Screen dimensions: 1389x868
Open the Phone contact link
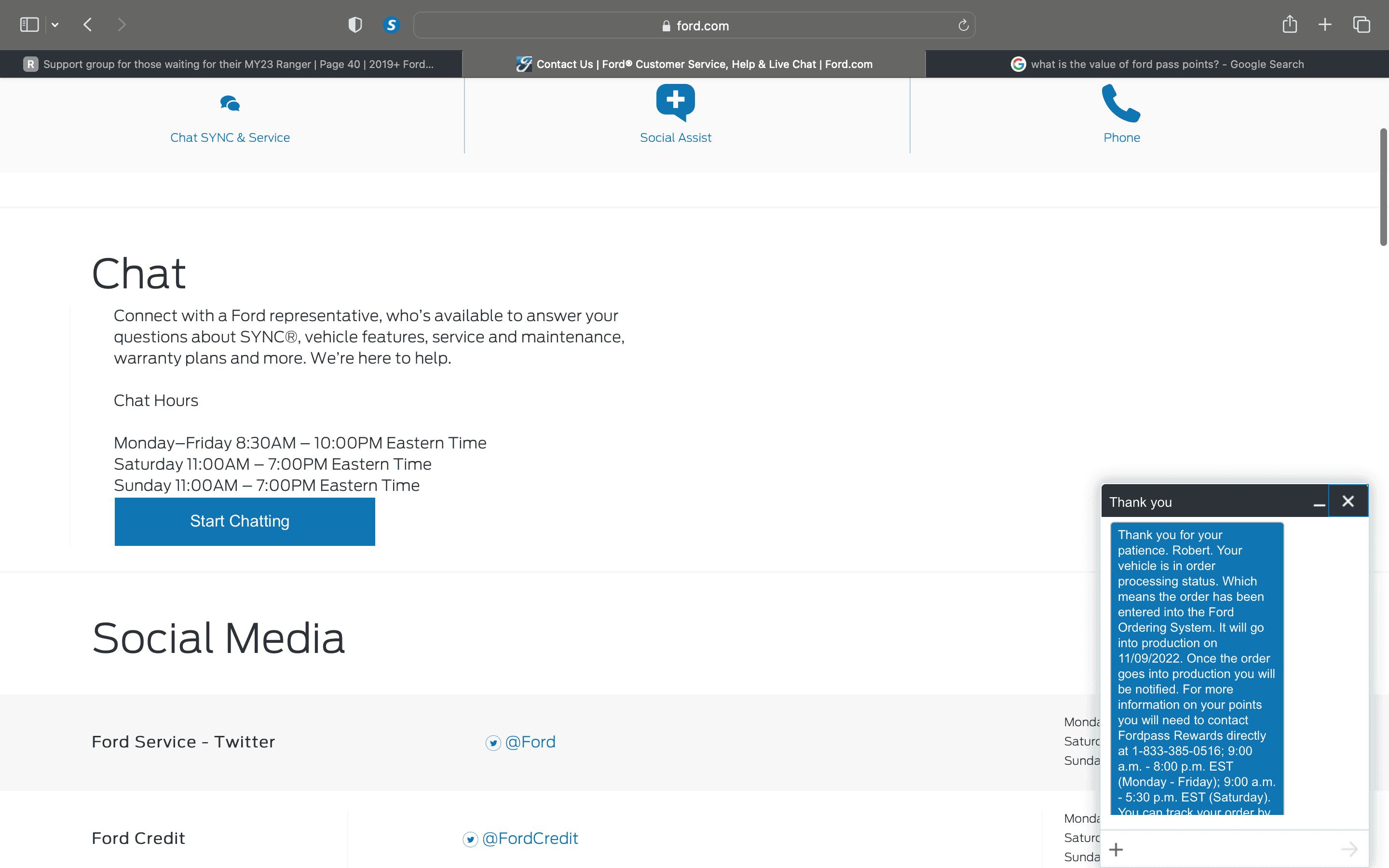coord(1121,138)
